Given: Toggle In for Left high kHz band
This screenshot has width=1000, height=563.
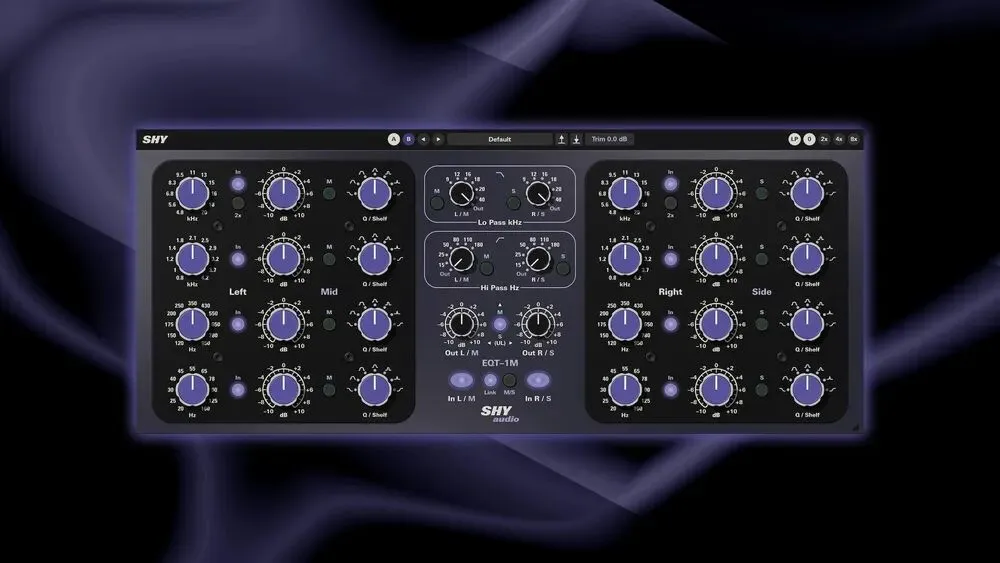Looking at the screenshot, I should coord(238,184).
